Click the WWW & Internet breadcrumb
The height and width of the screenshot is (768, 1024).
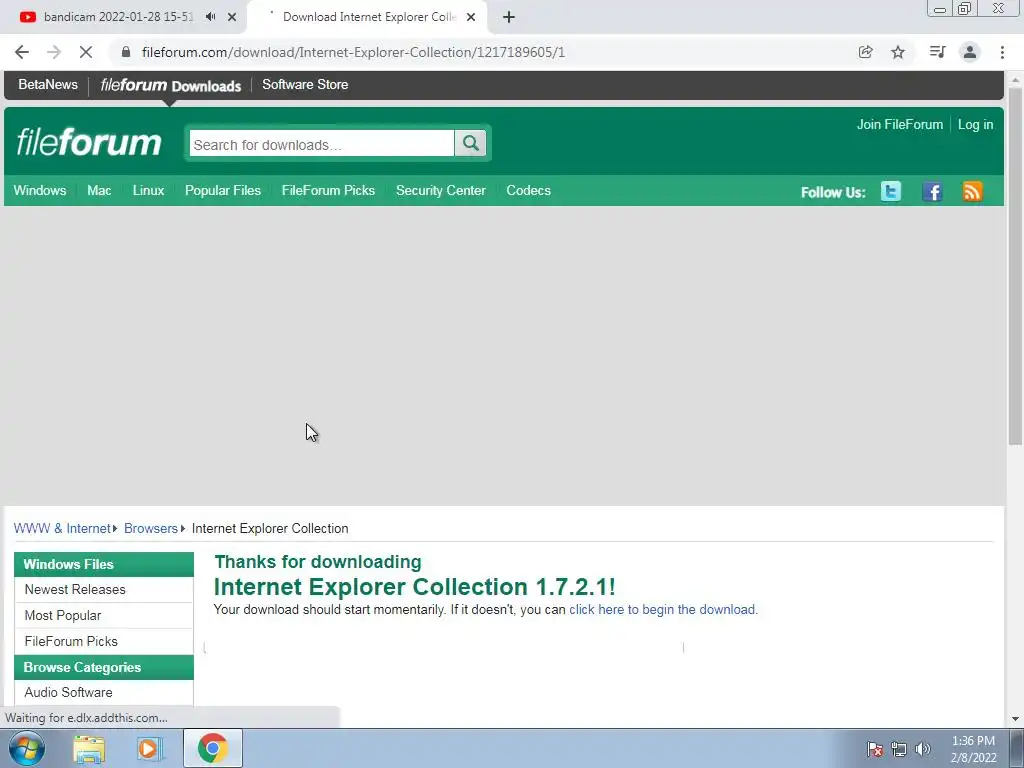[x=62, y=528]
